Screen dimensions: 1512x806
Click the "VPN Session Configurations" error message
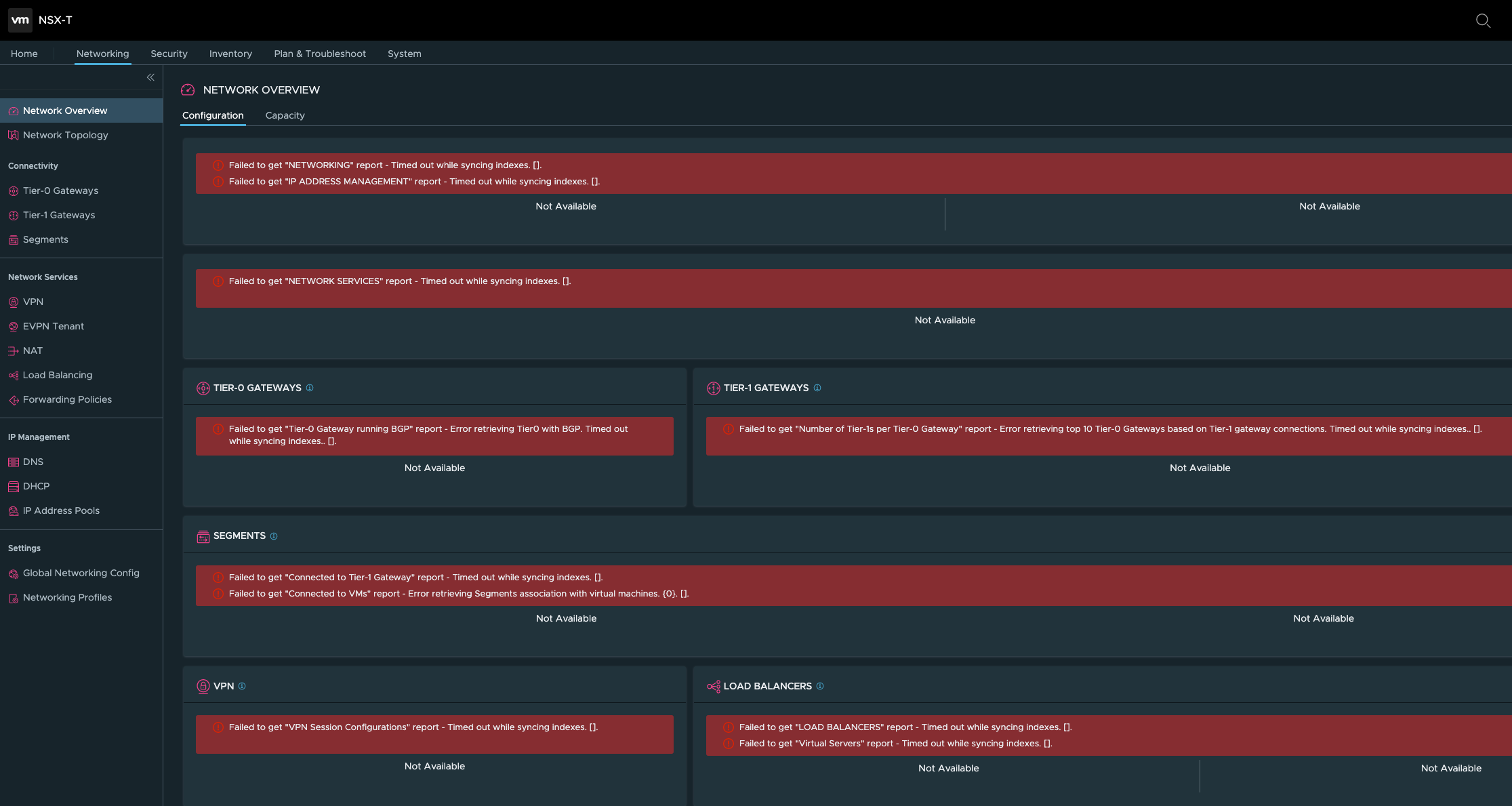click(413, 727)
